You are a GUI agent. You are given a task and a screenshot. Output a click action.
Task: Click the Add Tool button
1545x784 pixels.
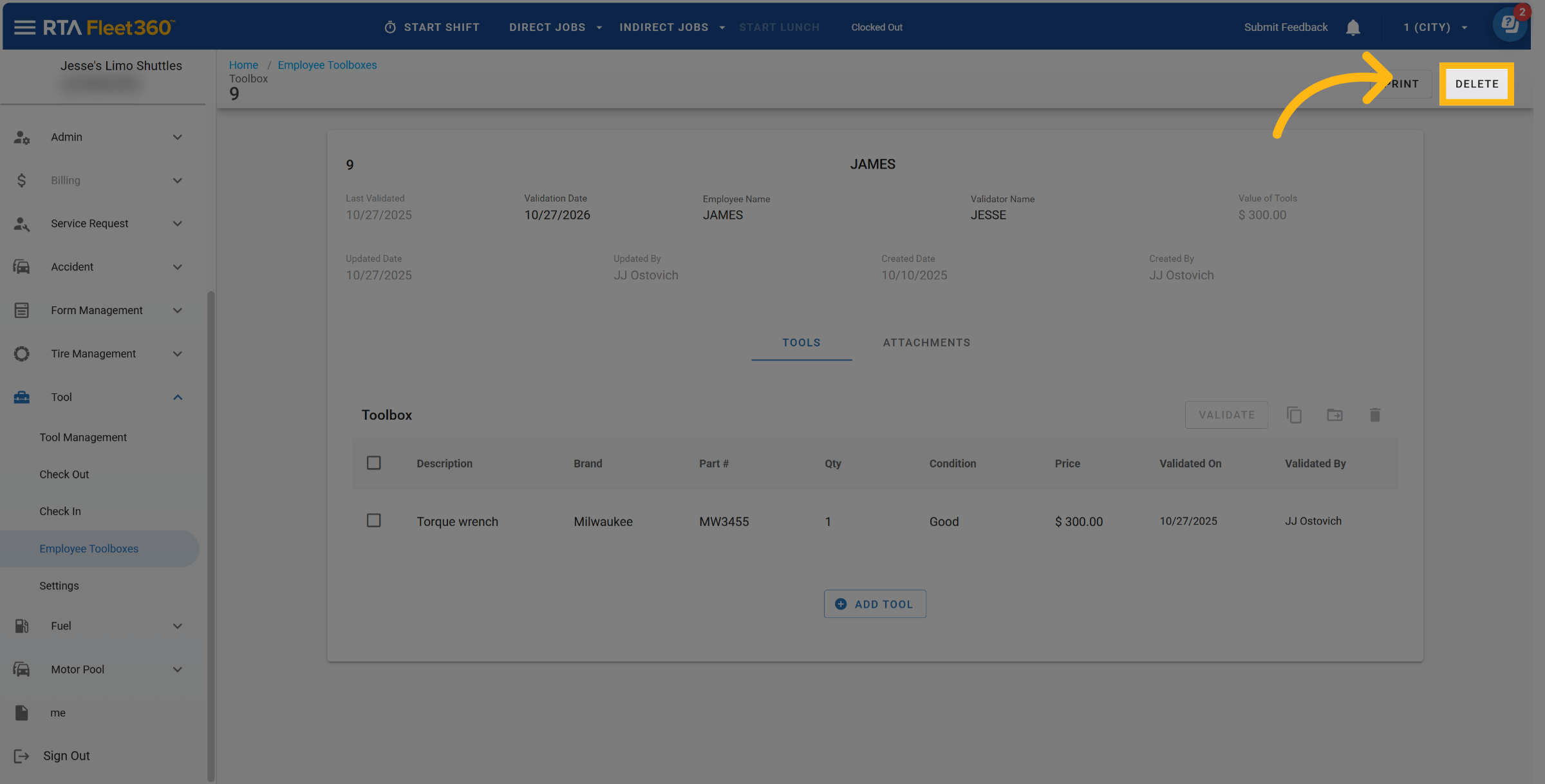(874, 604)
